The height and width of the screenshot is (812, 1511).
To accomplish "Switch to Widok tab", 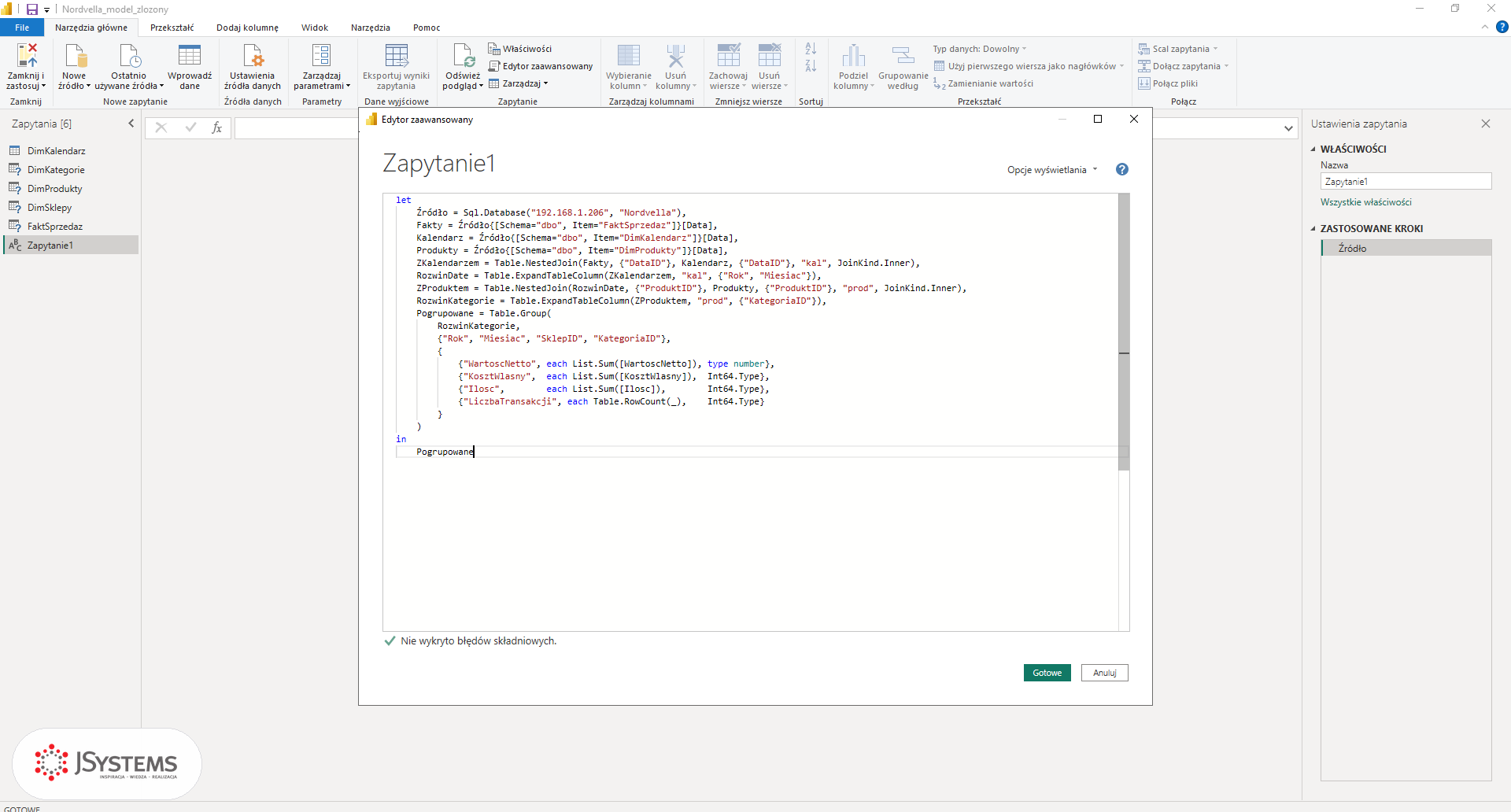I will (315, 28).
